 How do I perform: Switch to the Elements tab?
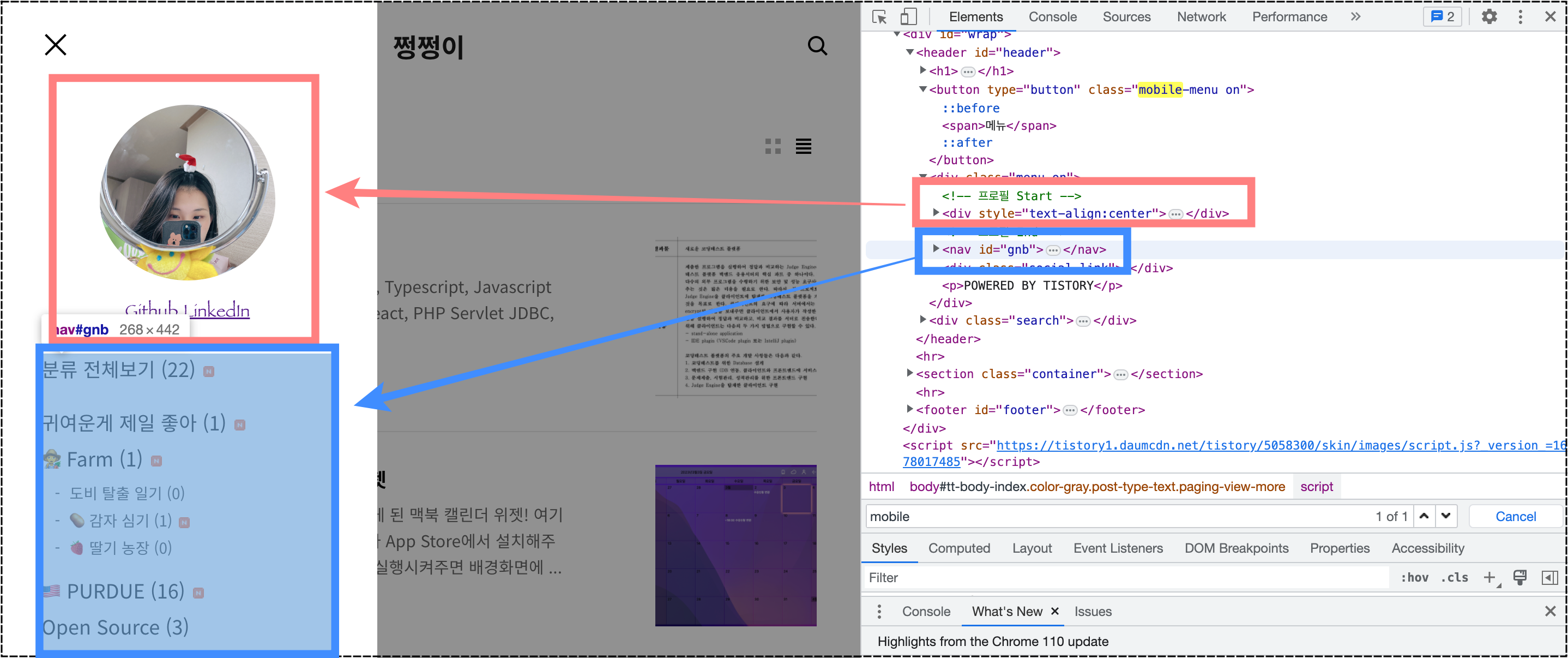(975, 16)
